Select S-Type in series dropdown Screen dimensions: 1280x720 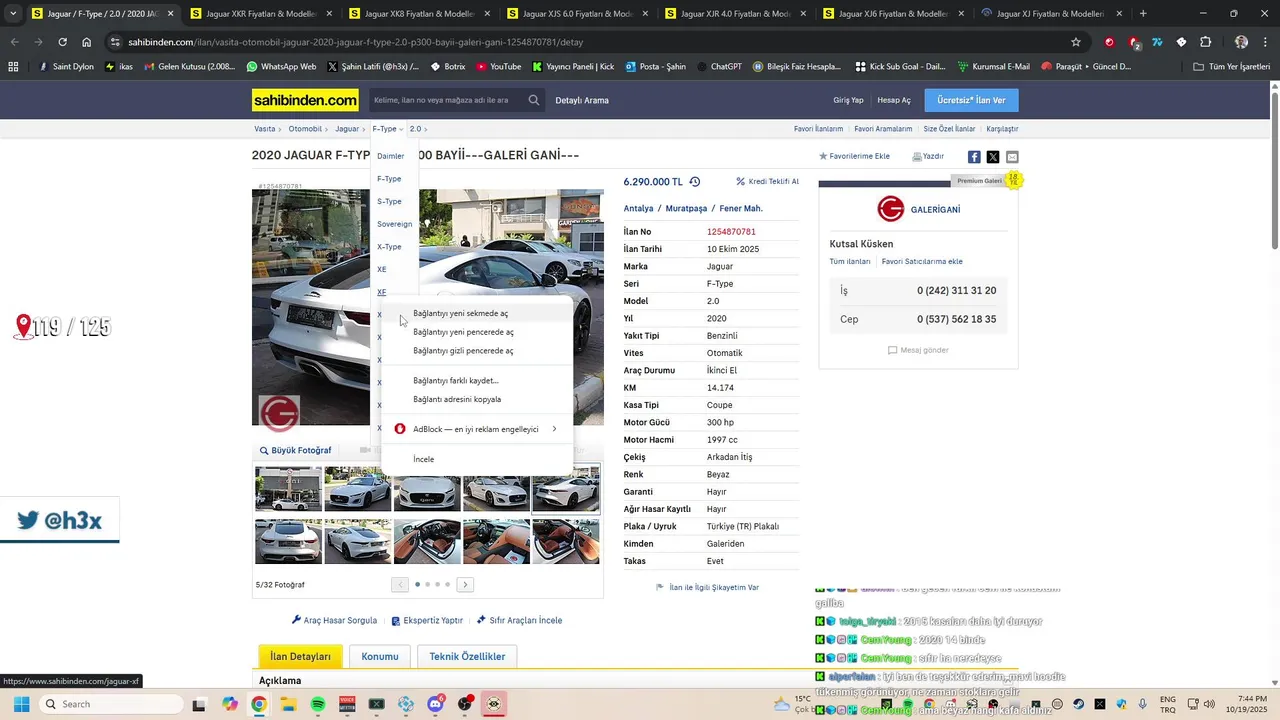pyautogui.click(x=389, y=201)
